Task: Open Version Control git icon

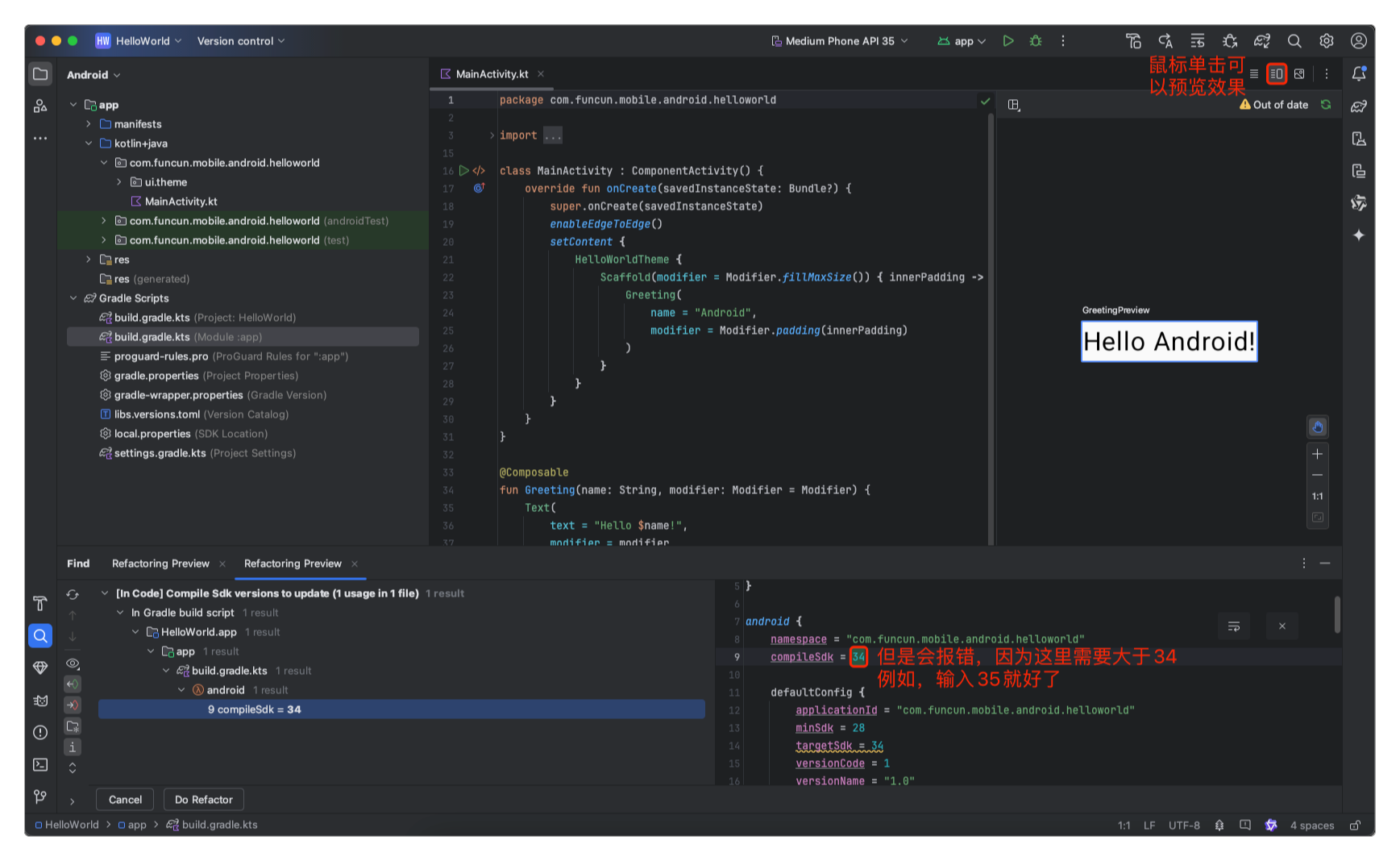Action: pos(40,797)
